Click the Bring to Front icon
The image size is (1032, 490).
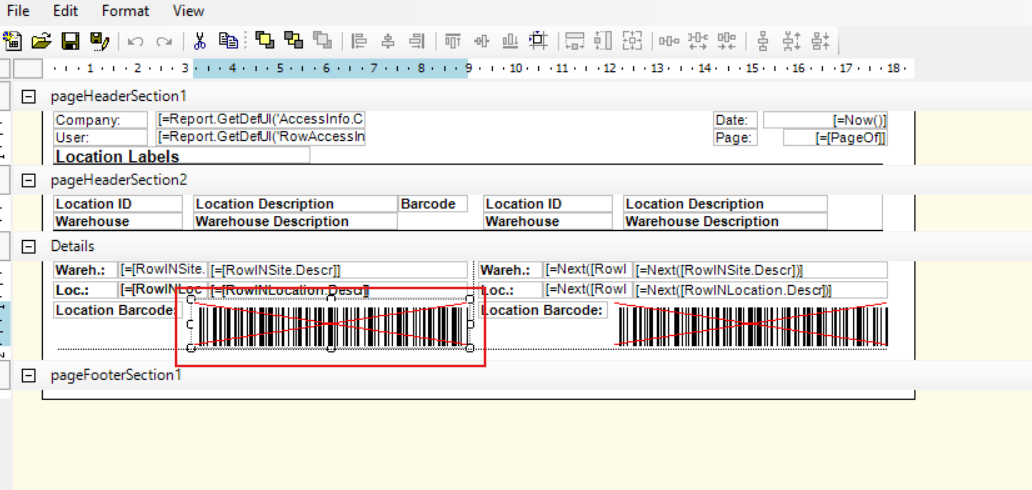[x=264, y=40]
